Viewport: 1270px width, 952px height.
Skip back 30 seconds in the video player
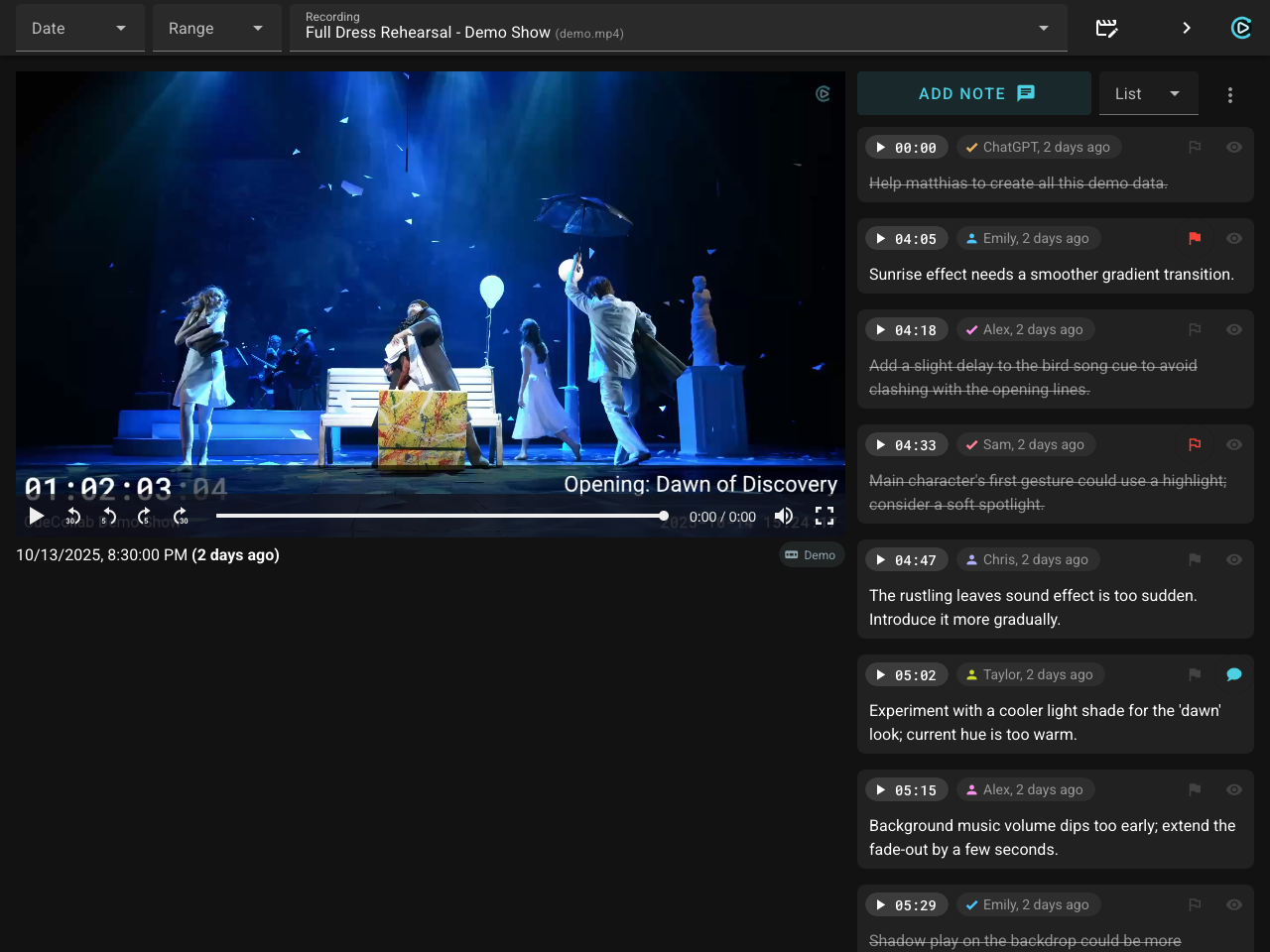[71, 516]
